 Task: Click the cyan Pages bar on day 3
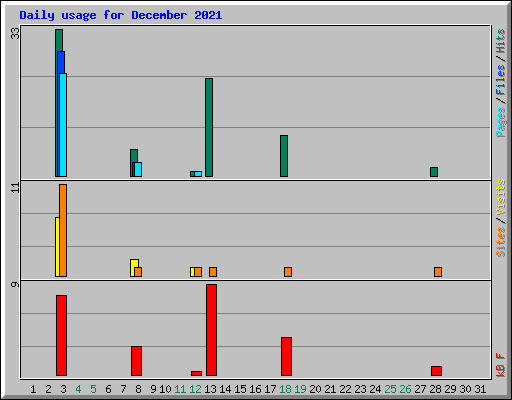[63, 125]
